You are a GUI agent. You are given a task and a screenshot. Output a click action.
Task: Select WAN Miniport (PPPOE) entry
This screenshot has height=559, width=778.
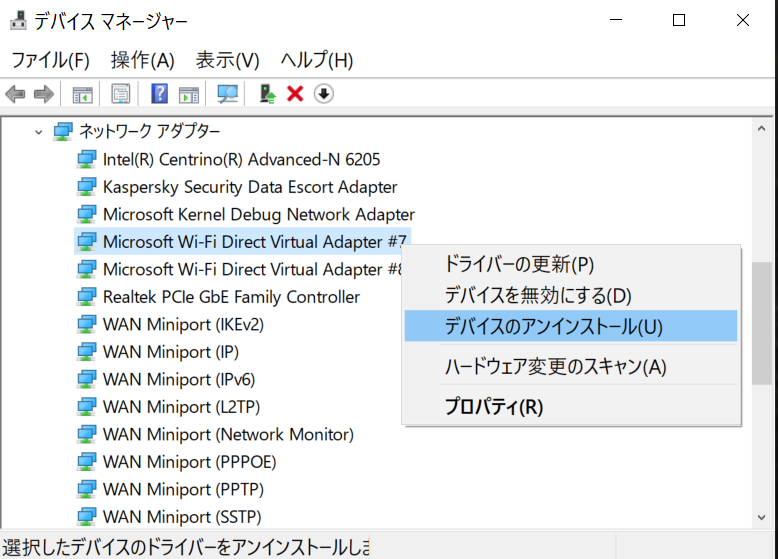[189, 462]
